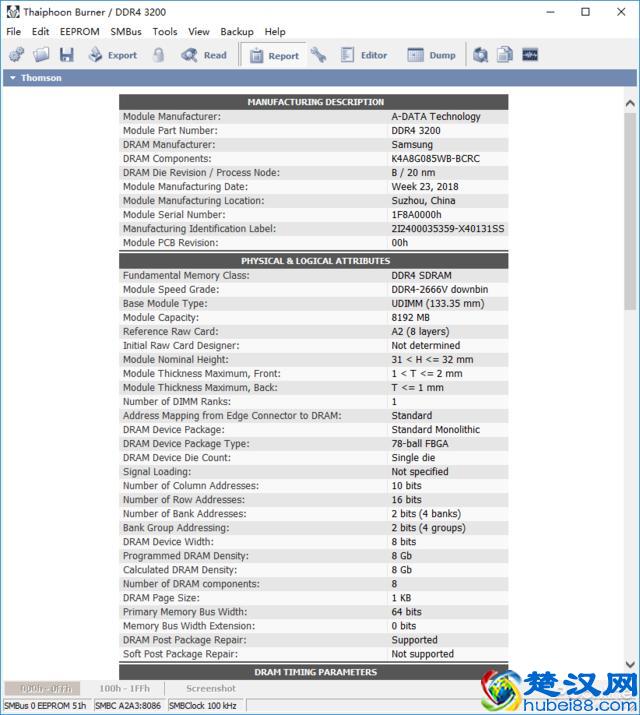
Task: Switch to the 100h - 1FFh tab
Action: click(124, 688)
